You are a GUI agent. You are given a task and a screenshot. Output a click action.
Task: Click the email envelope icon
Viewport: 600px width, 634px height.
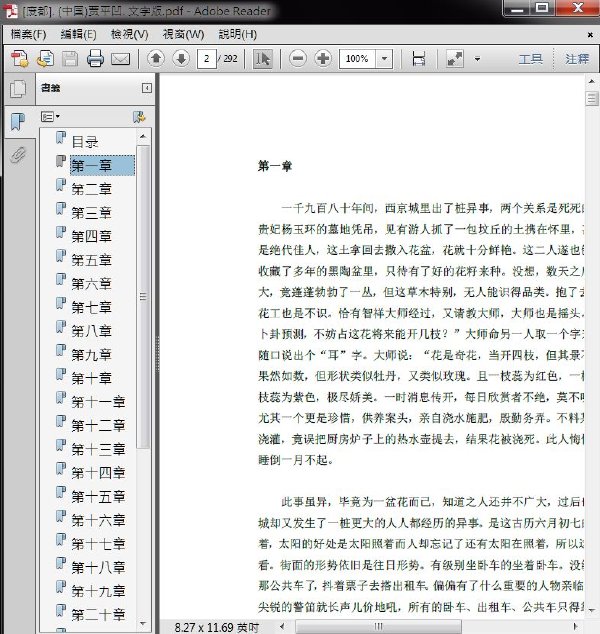coord(120,59)
